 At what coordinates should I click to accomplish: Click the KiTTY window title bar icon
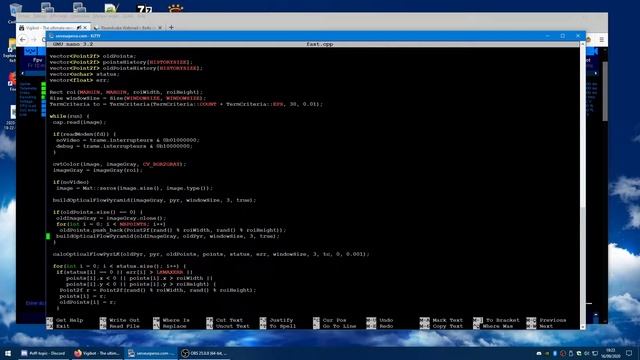tap(51, 36)
